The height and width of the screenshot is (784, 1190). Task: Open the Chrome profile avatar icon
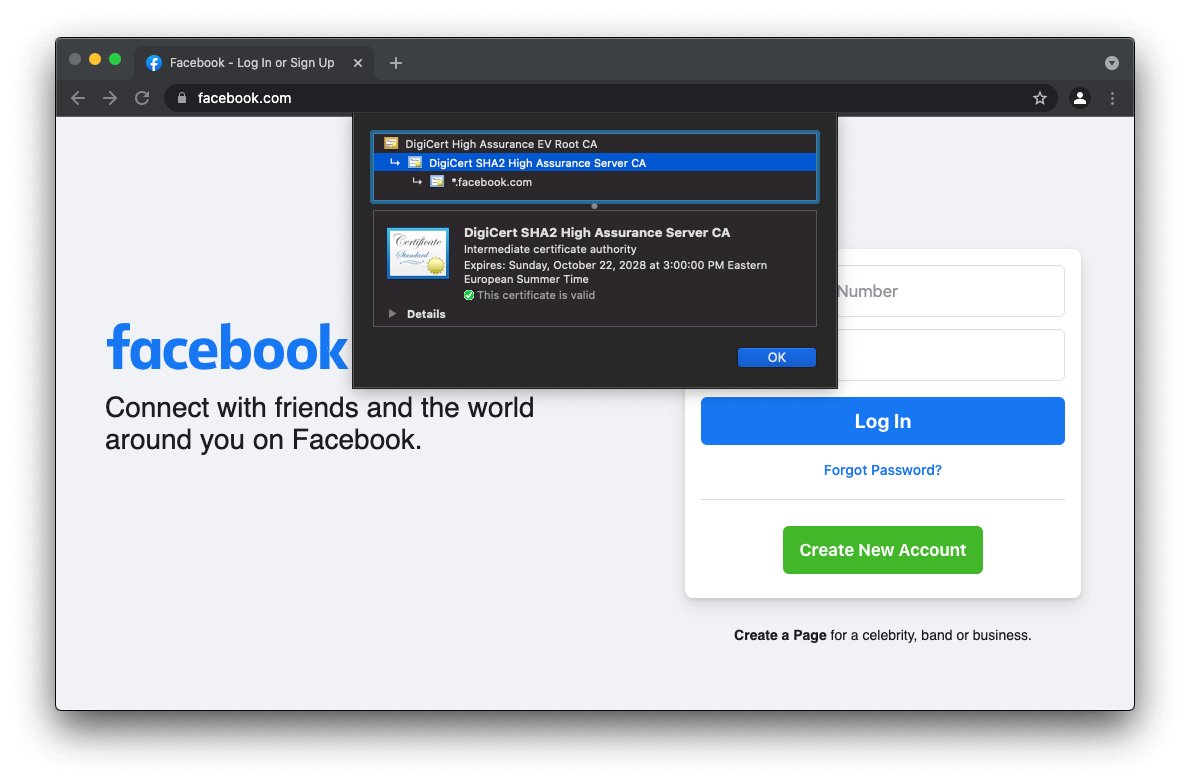(x=1080, y=98)
